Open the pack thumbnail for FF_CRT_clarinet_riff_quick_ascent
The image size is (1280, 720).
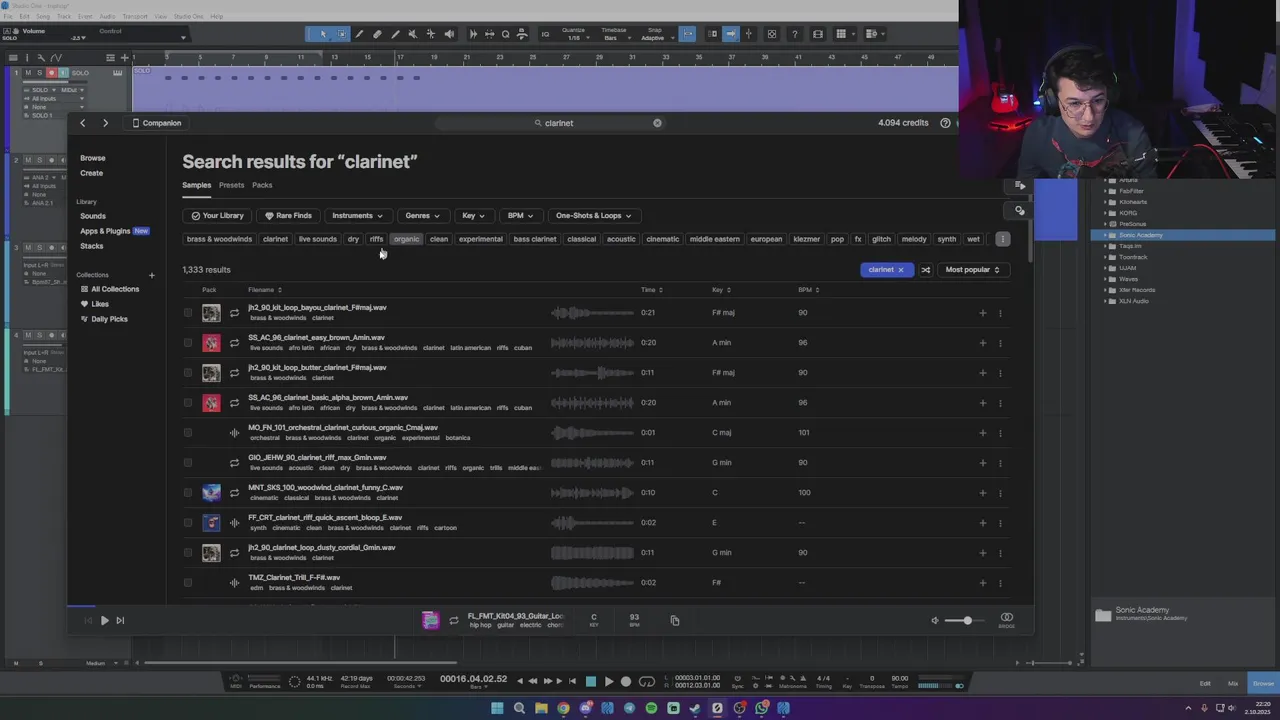click(x=211, y=523)
